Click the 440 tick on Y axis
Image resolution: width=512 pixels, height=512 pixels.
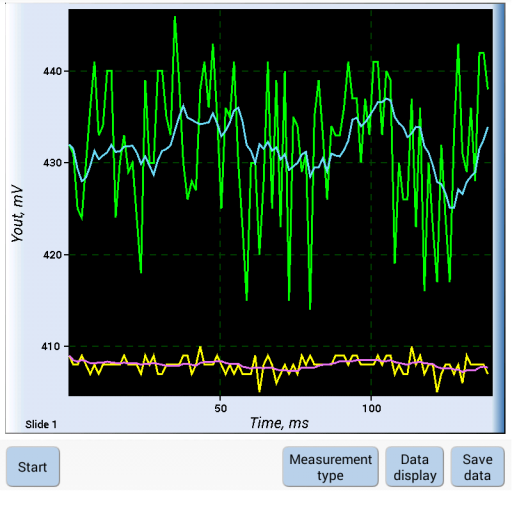[52, 71]
